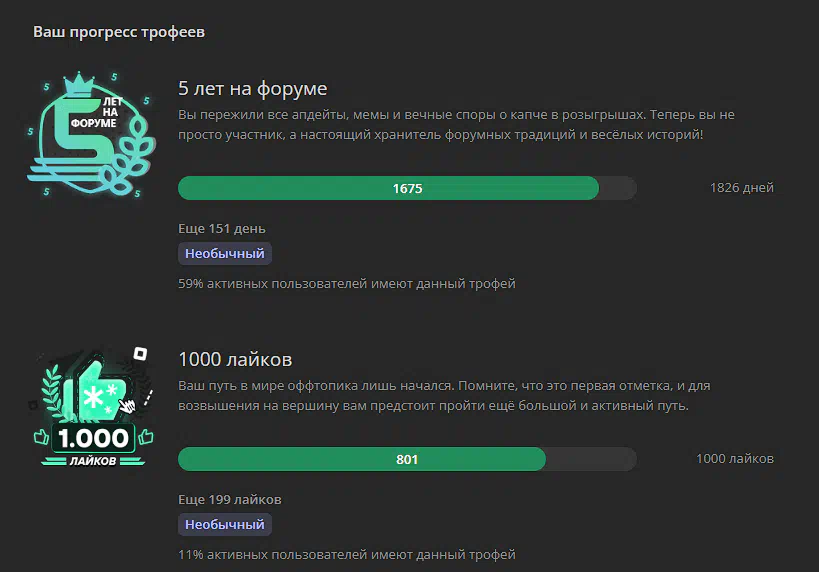Click the 1826 дней goal label

tap(742, 188)
